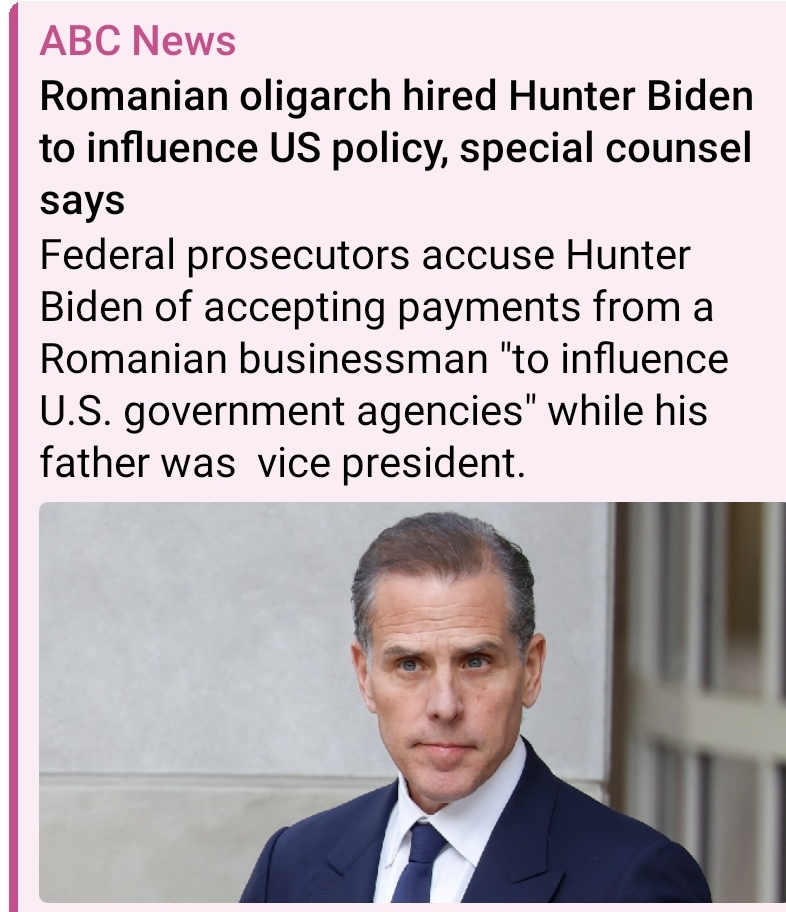Click the "special counsel" headline phrase
Screen dimensions: 786x912
(606, 148)
